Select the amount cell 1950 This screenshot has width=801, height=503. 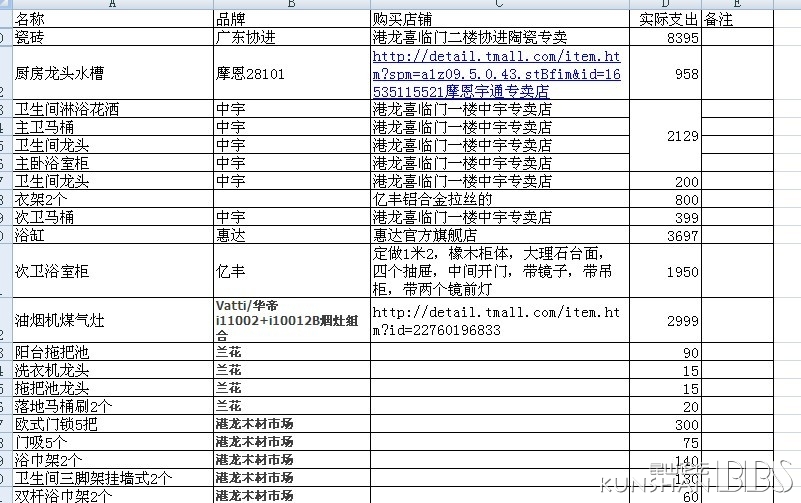click(x=666, y=271)
